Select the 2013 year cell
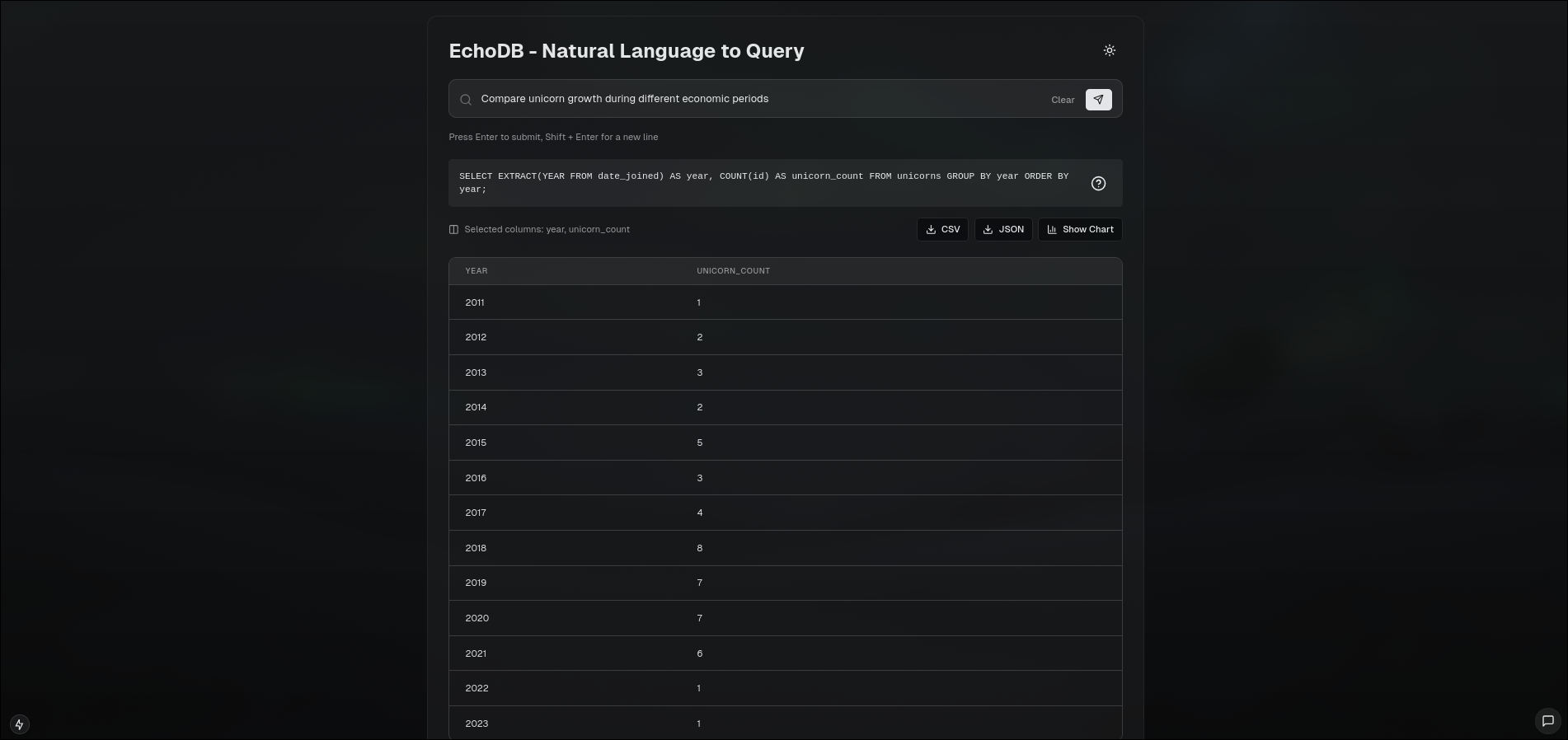 476,372
